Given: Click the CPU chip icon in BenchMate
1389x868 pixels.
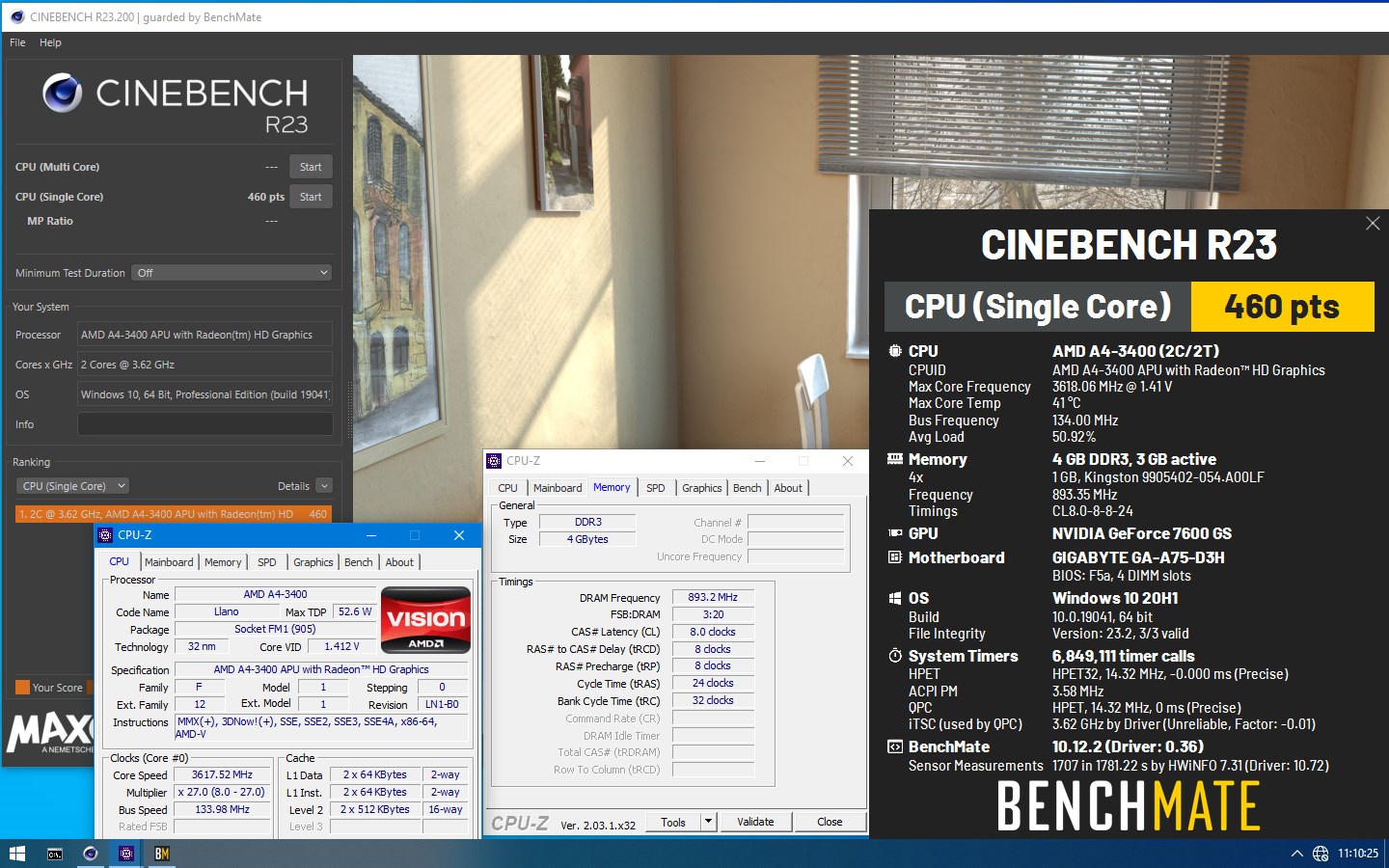Looking at the screenshot, I should tap(895, 351).
